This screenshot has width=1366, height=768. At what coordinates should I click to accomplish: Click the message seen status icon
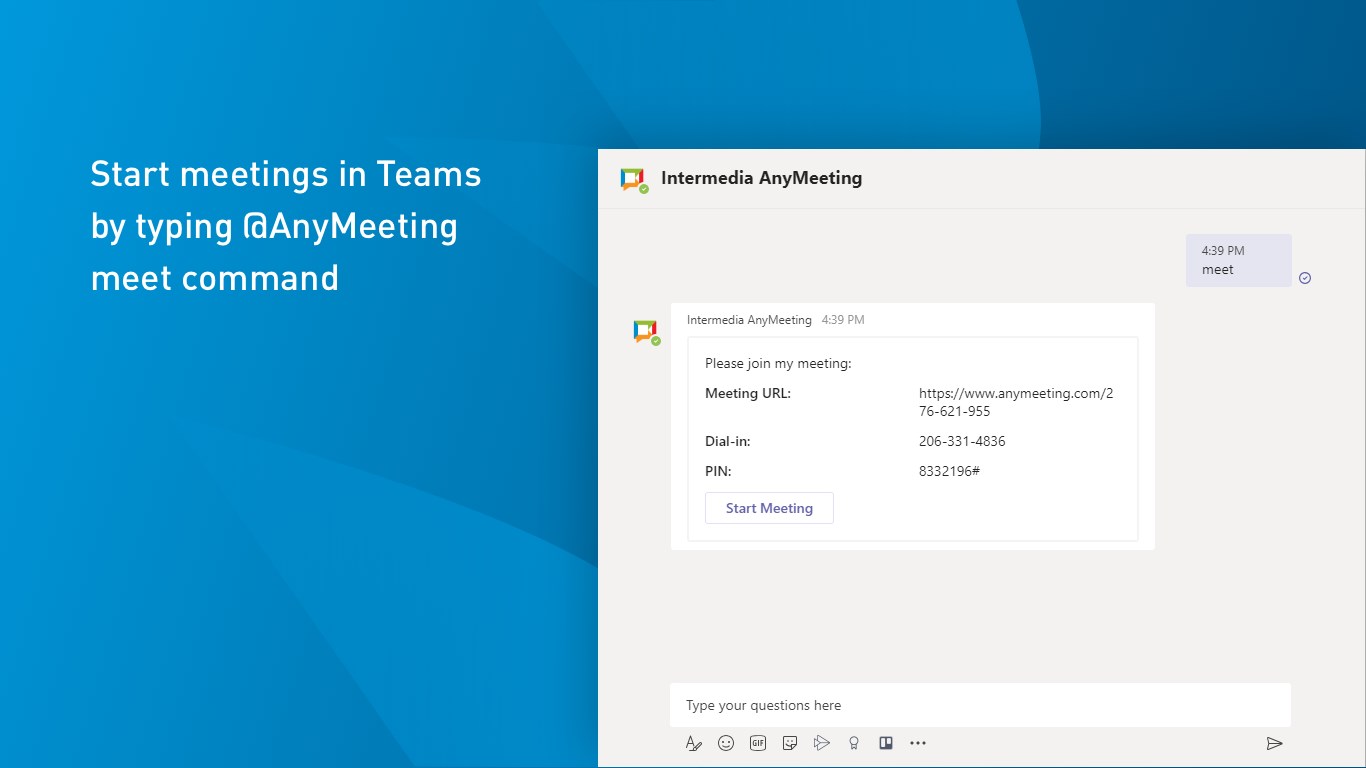coord(1305,278)
